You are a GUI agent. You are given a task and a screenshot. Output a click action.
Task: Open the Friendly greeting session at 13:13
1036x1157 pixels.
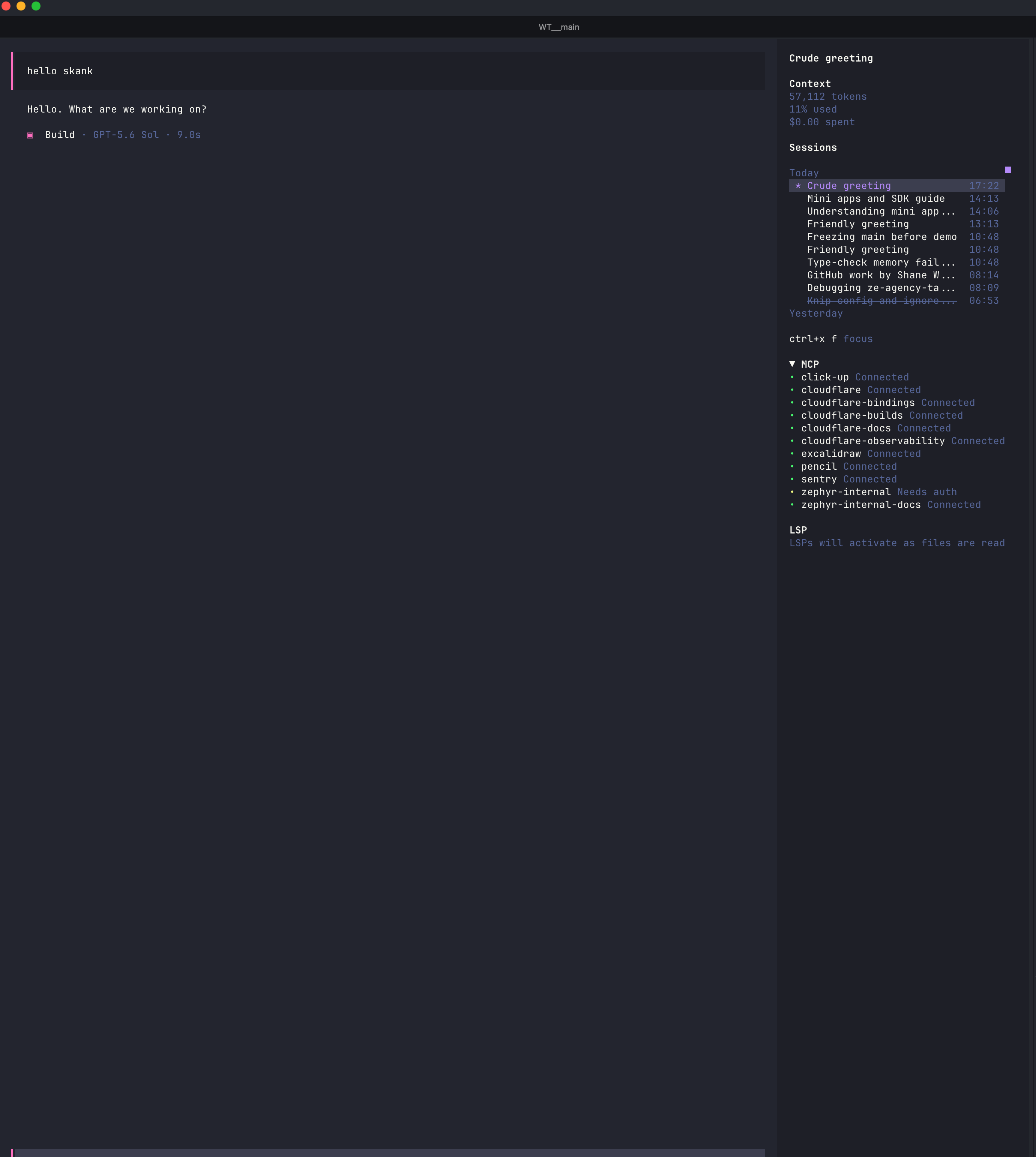tap(896, 224)
